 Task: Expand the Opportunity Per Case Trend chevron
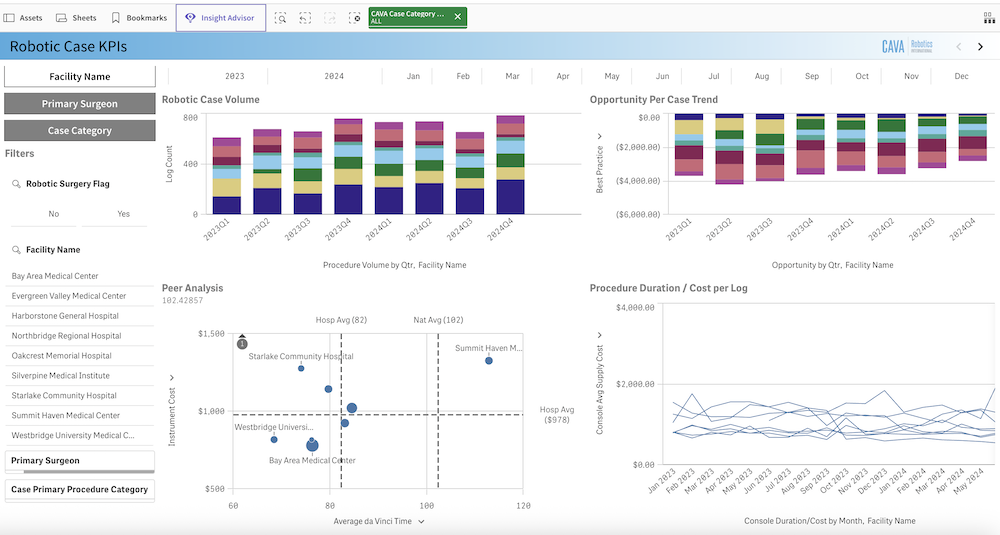(x=599, y=136)
